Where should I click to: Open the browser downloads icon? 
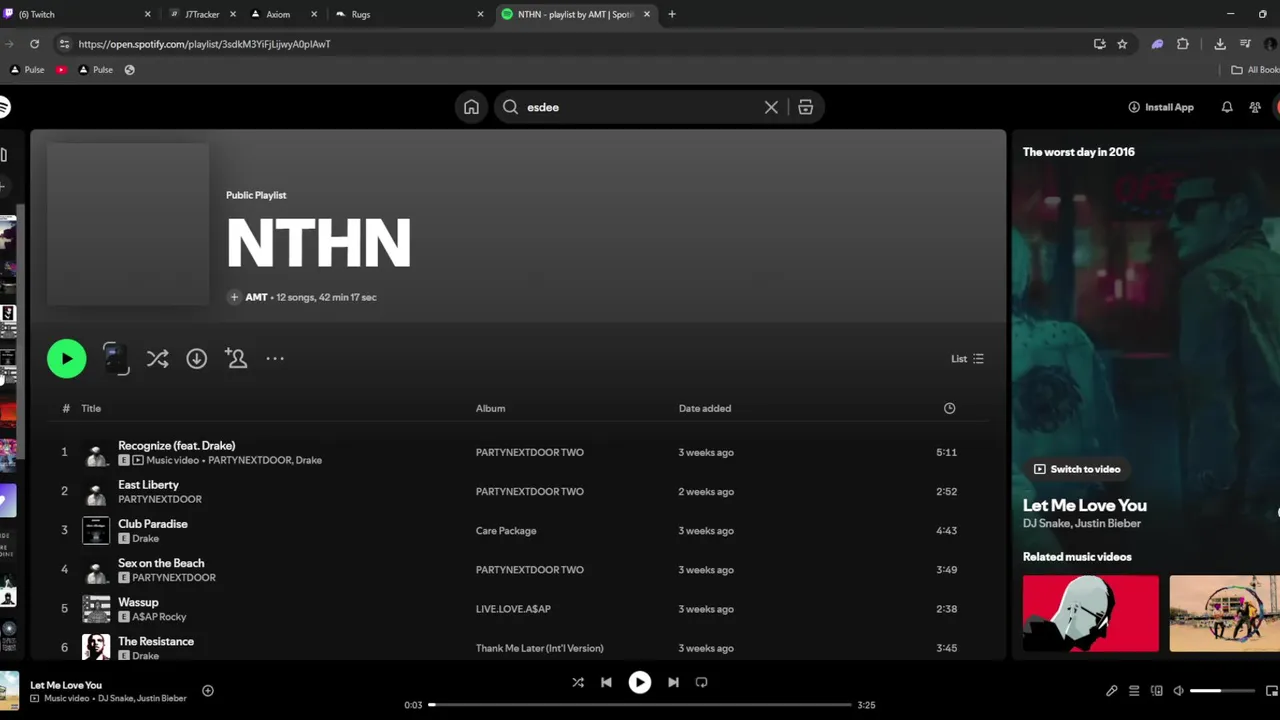pyautogui.click(x=1220, y=44)
